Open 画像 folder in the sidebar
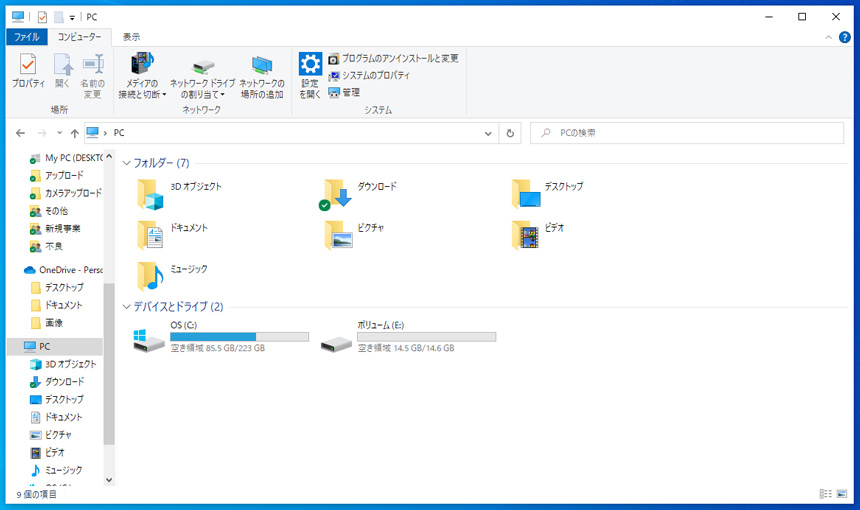 coord(47,323)
